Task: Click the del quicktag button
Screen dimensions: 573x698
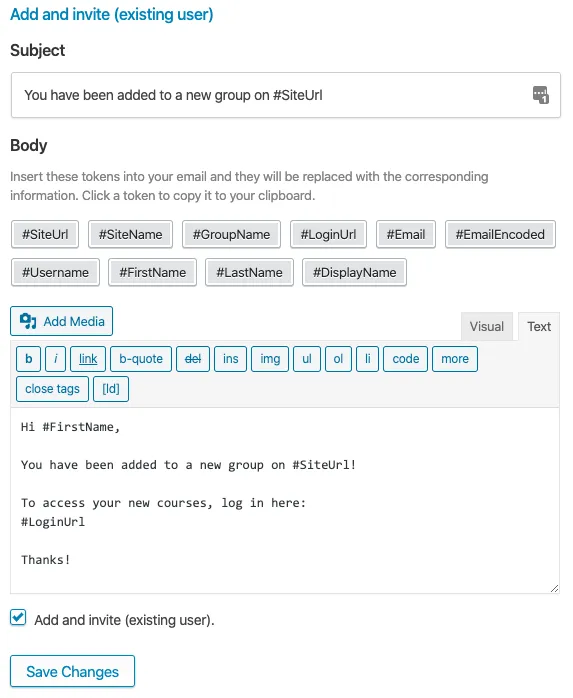Action: point(193,359)
